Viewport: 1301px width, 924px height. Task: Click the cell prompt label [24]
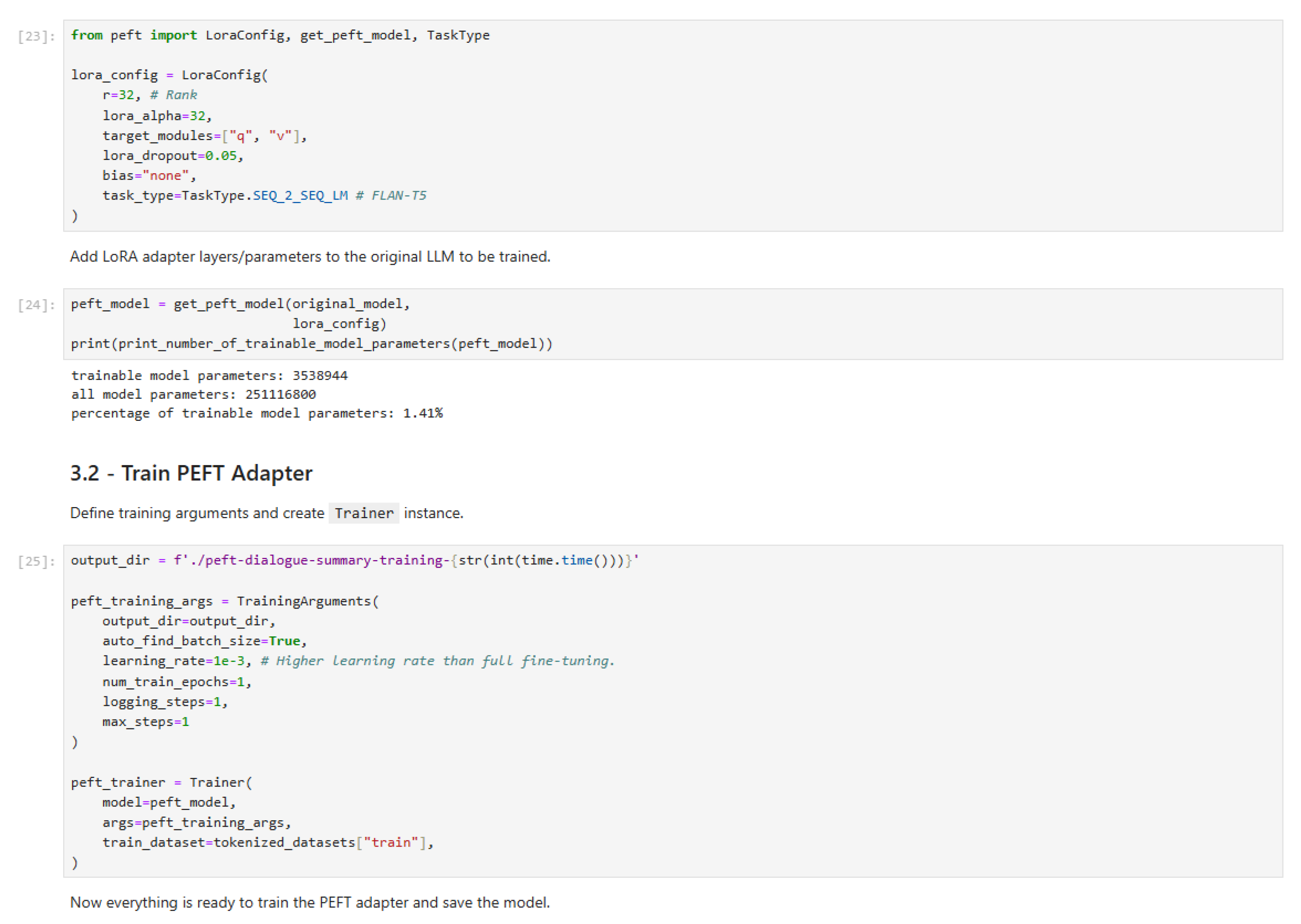pyautogui.click(x=36, y=305)
